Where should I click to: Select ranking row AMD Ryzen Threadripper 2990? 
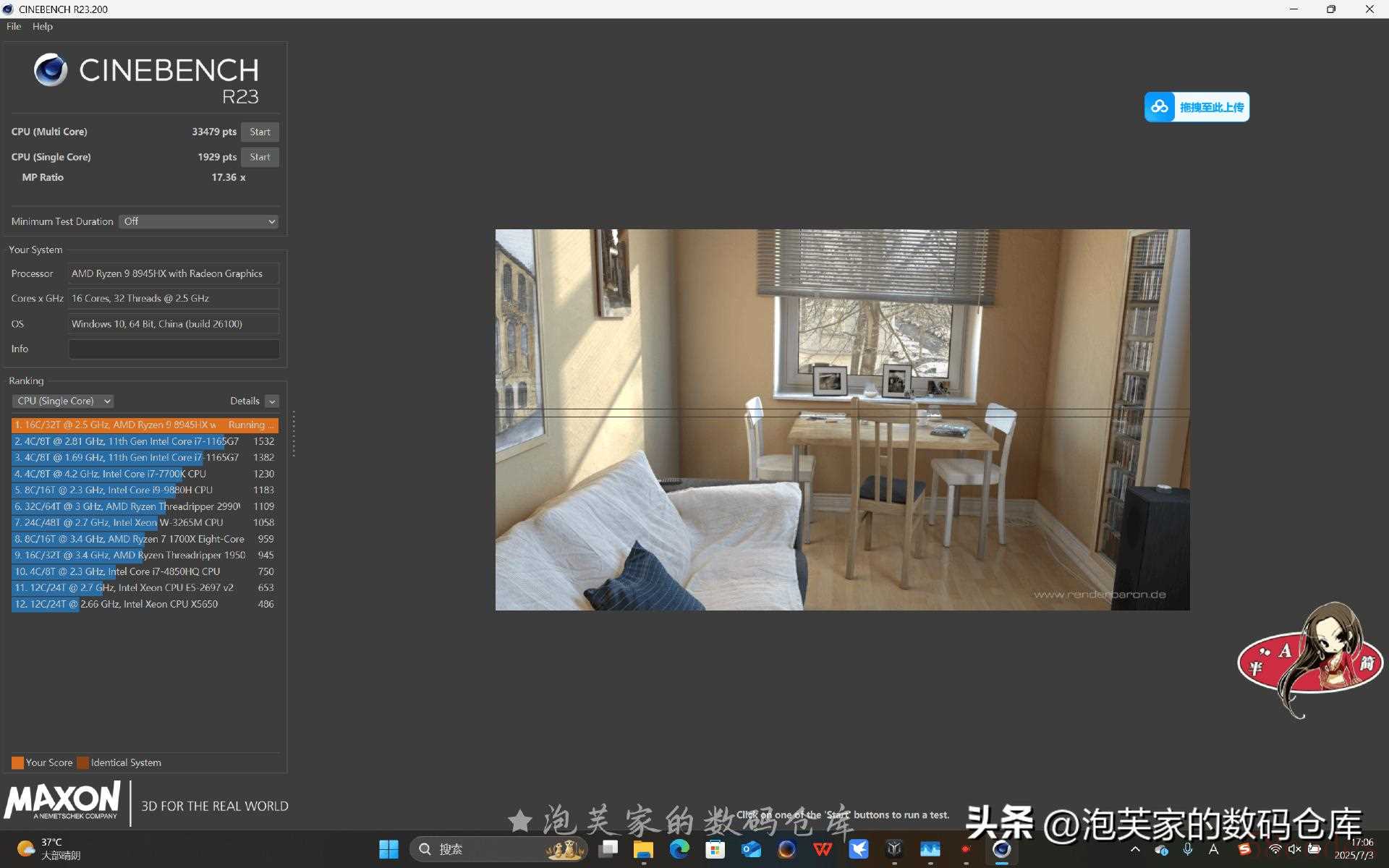click(x=145, y=506)
